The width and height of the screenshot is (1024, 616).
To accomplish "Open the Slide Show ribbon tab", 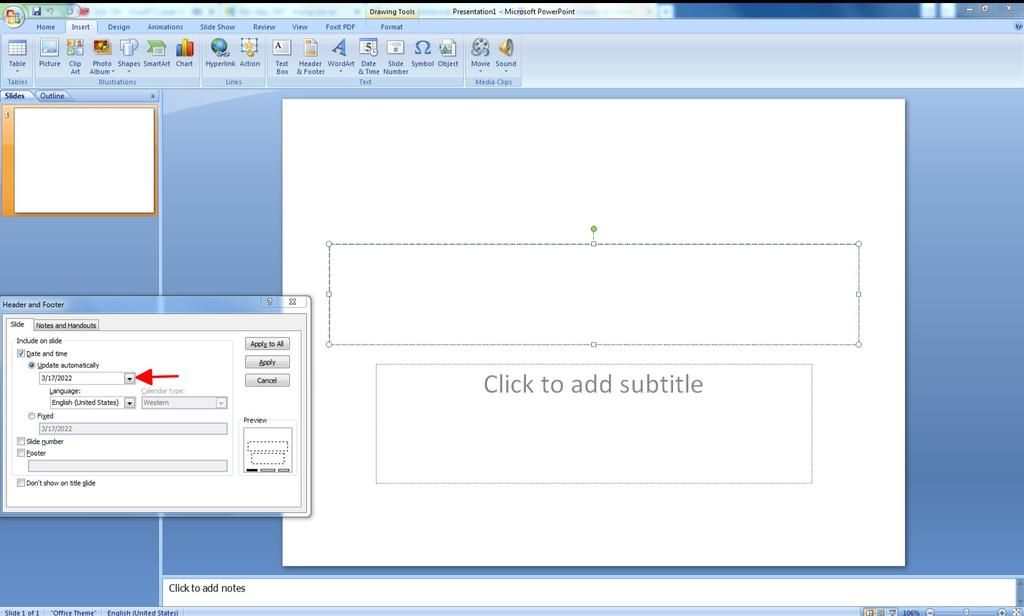I will pos(217,27).
